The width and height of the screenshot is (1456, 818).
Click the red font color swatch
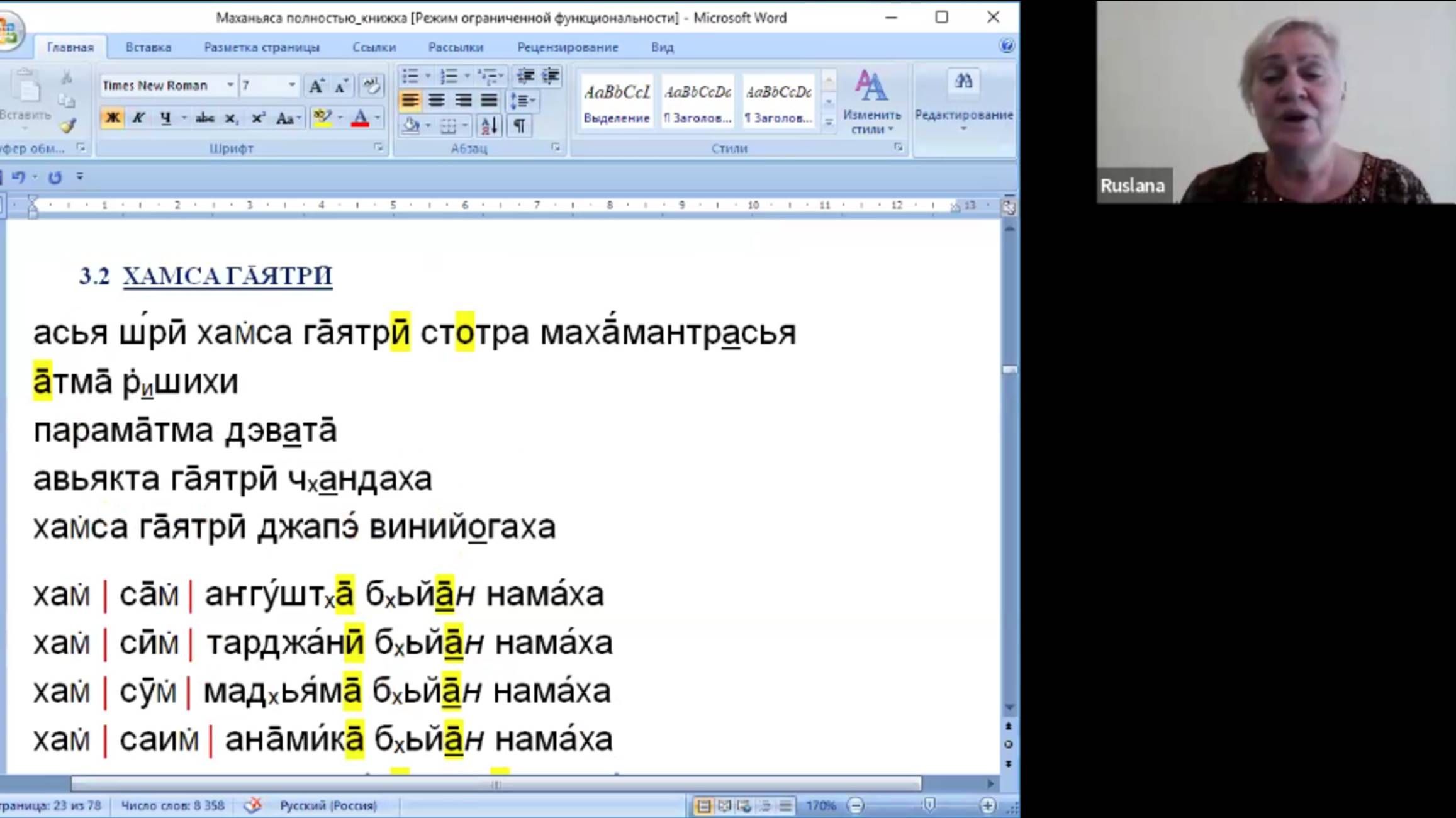[x=360, y=118]
